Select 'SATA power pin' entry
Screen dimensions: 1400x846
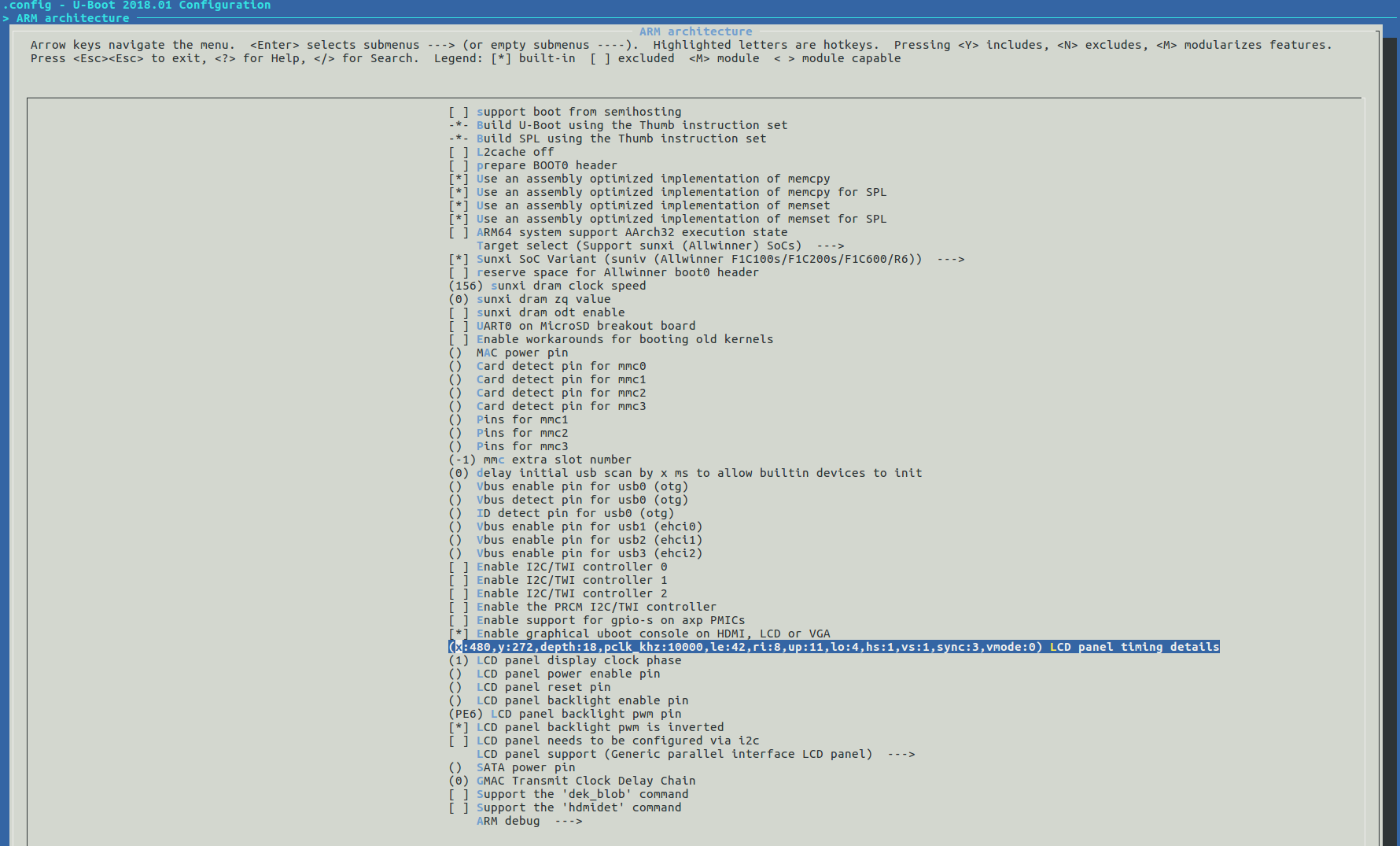pyautogui.click(x=511, y=767)
